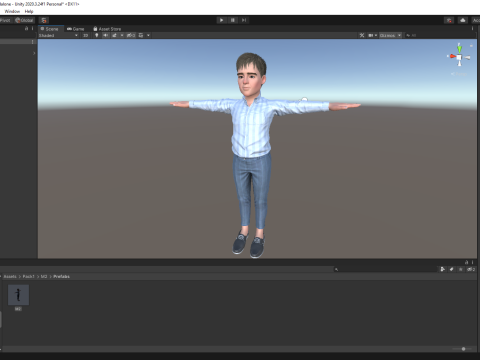Switch to the Asset Store tab

(x=107, y=29)
